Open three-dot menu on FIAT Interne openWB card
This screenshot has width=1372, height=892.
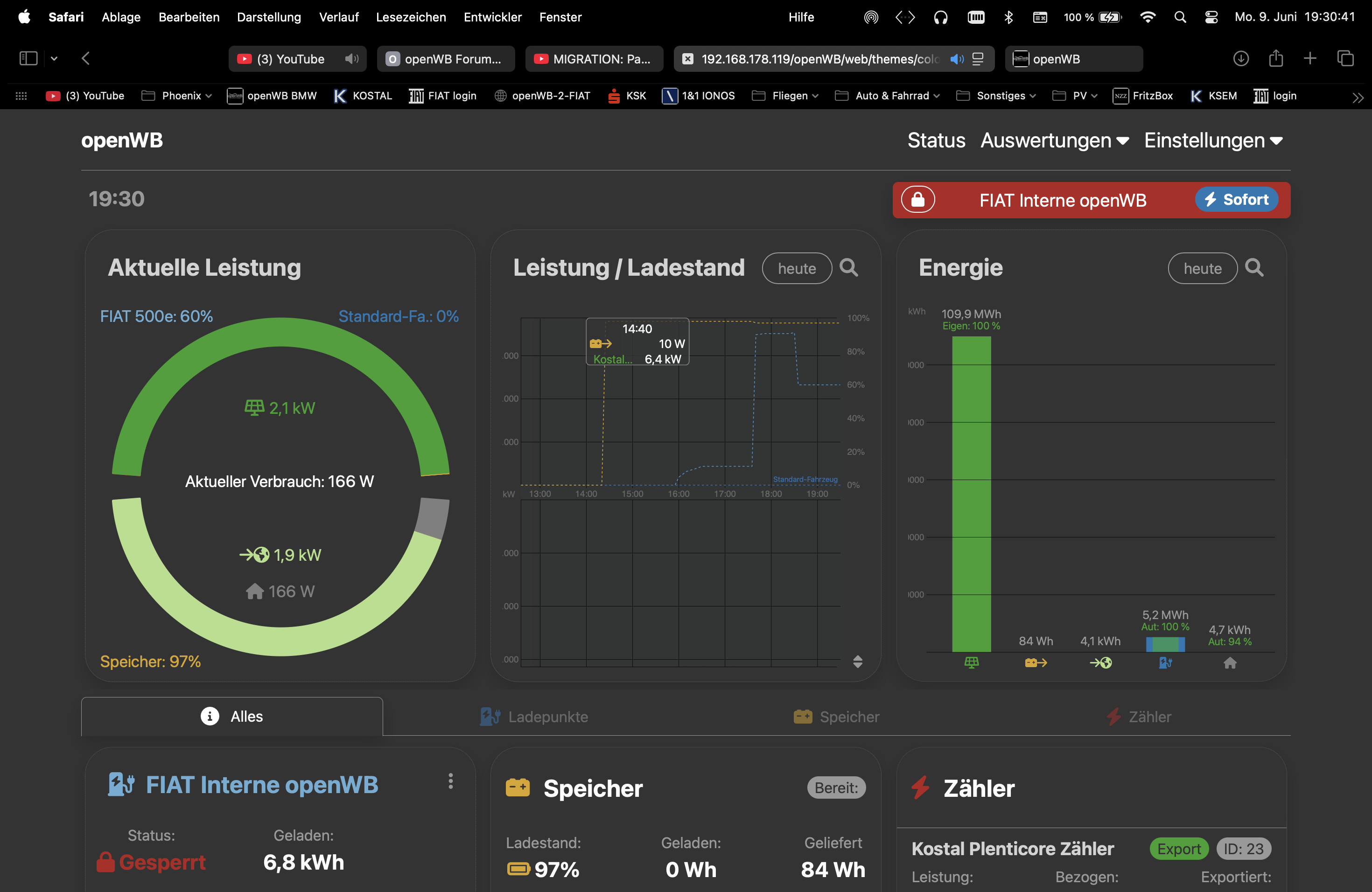pos(451,781)
